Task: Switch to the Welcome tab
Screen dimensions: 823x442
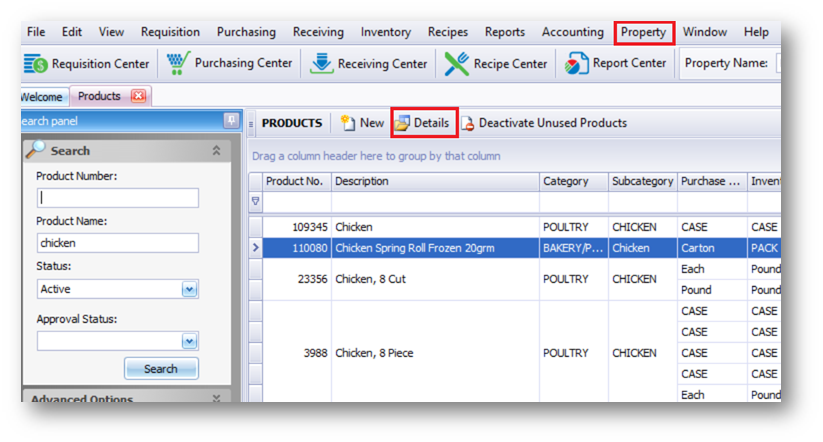Action: point(41,97)
